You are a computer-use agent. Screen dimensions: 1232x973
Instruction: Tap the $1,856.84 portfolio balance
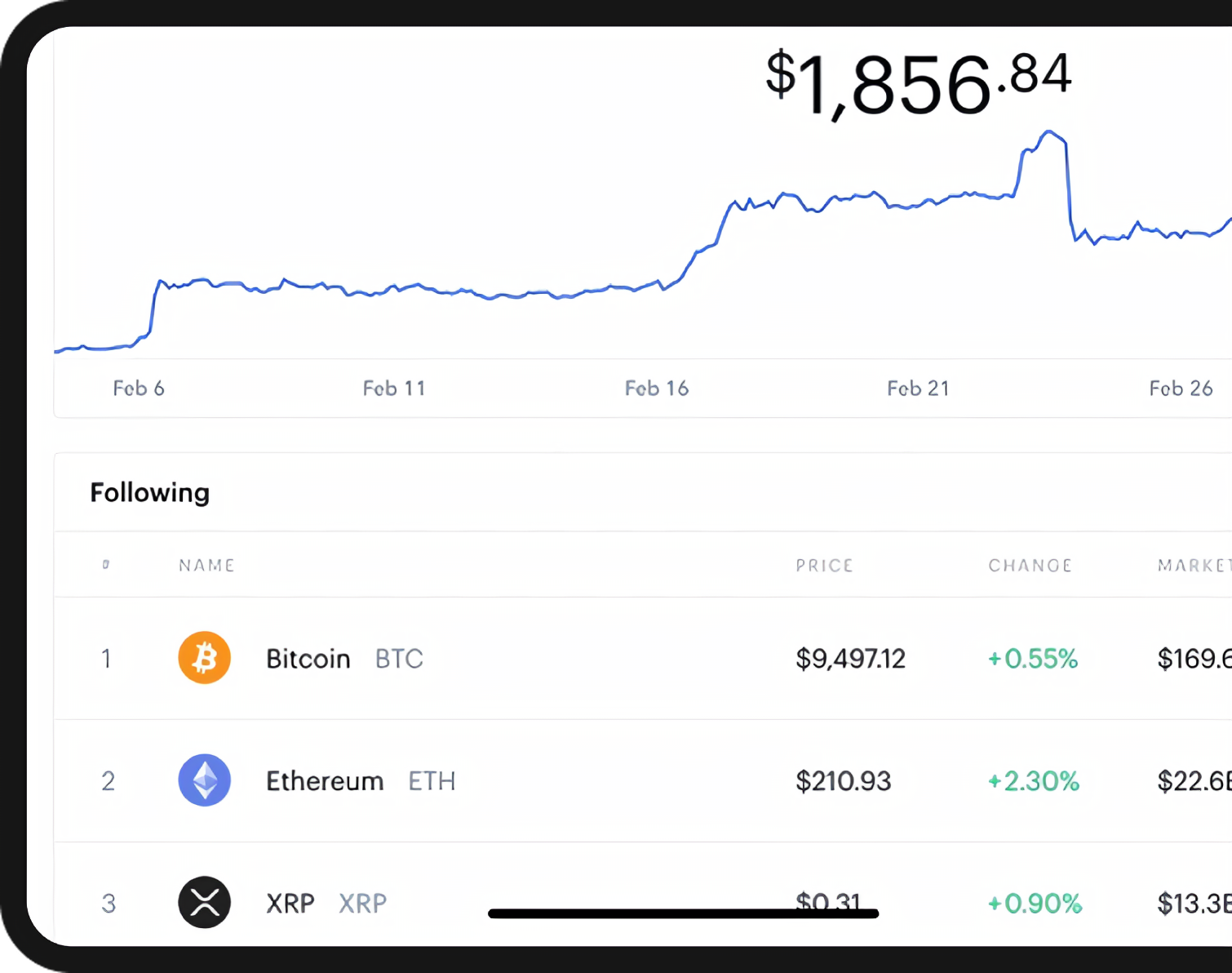[x=918, y=83]
